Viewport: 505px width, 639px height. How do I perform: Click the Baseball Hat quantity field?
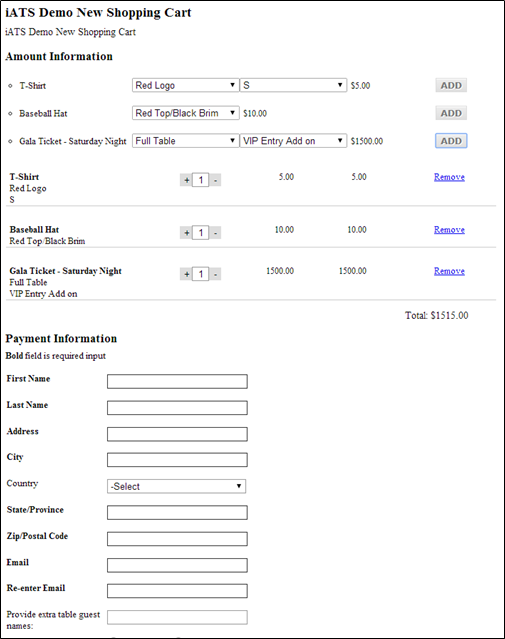tap(201, 233)
